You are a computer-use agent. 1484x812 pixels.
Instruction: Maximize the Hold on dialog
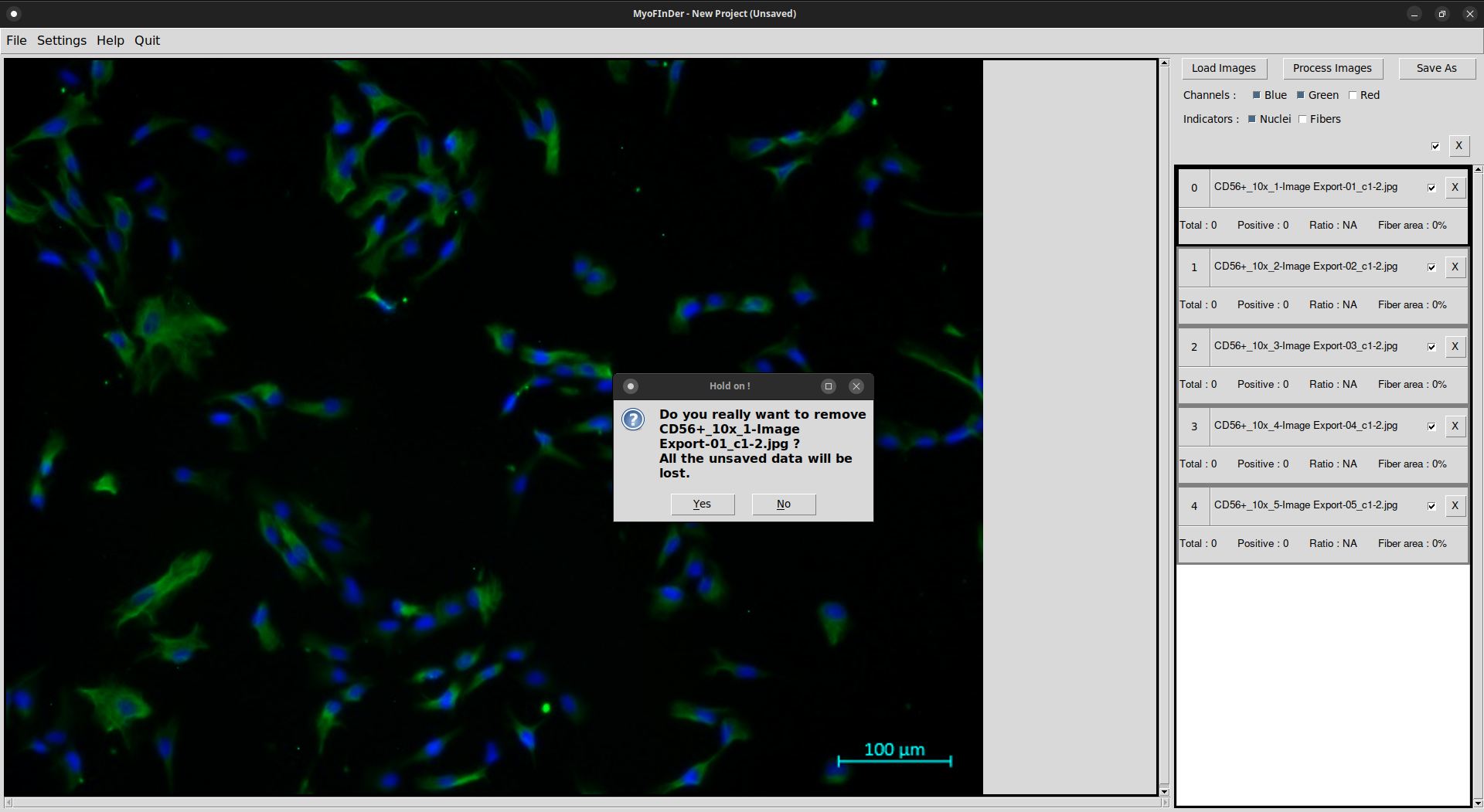[x=829, y=386]
